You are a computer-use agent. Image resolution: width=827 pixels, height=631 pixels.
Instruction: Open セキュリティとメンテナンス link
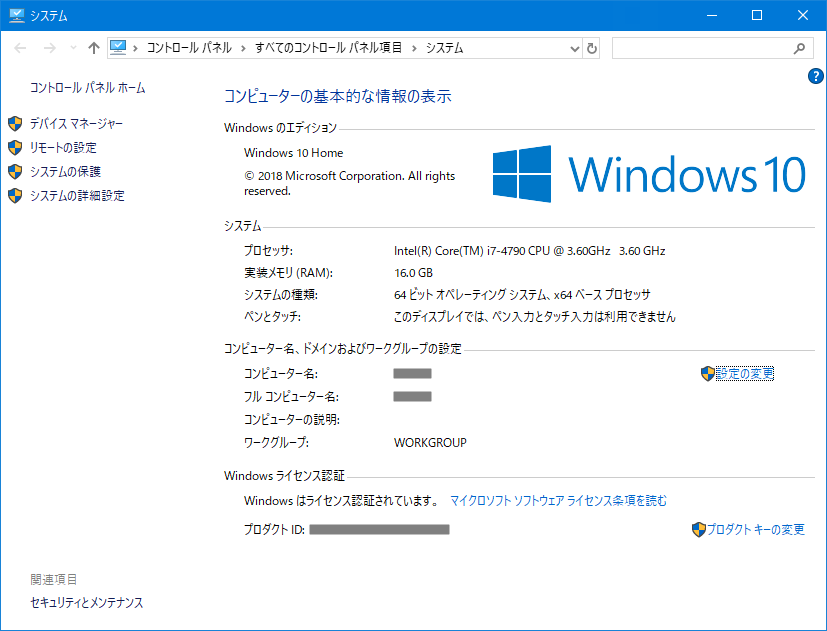tap(85, 603)
